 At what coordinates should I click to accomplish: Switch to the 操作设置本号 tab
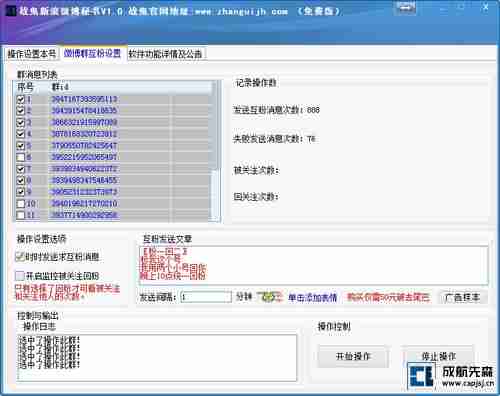click(32, 54)
